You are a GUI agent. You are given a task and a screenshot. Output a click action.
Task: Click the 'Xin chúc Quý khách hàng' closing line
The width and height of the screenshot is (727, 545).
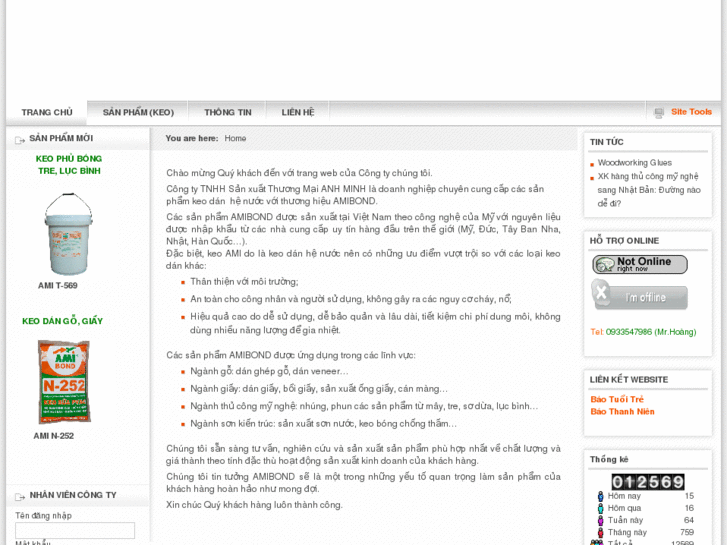(x=255, y=505)
